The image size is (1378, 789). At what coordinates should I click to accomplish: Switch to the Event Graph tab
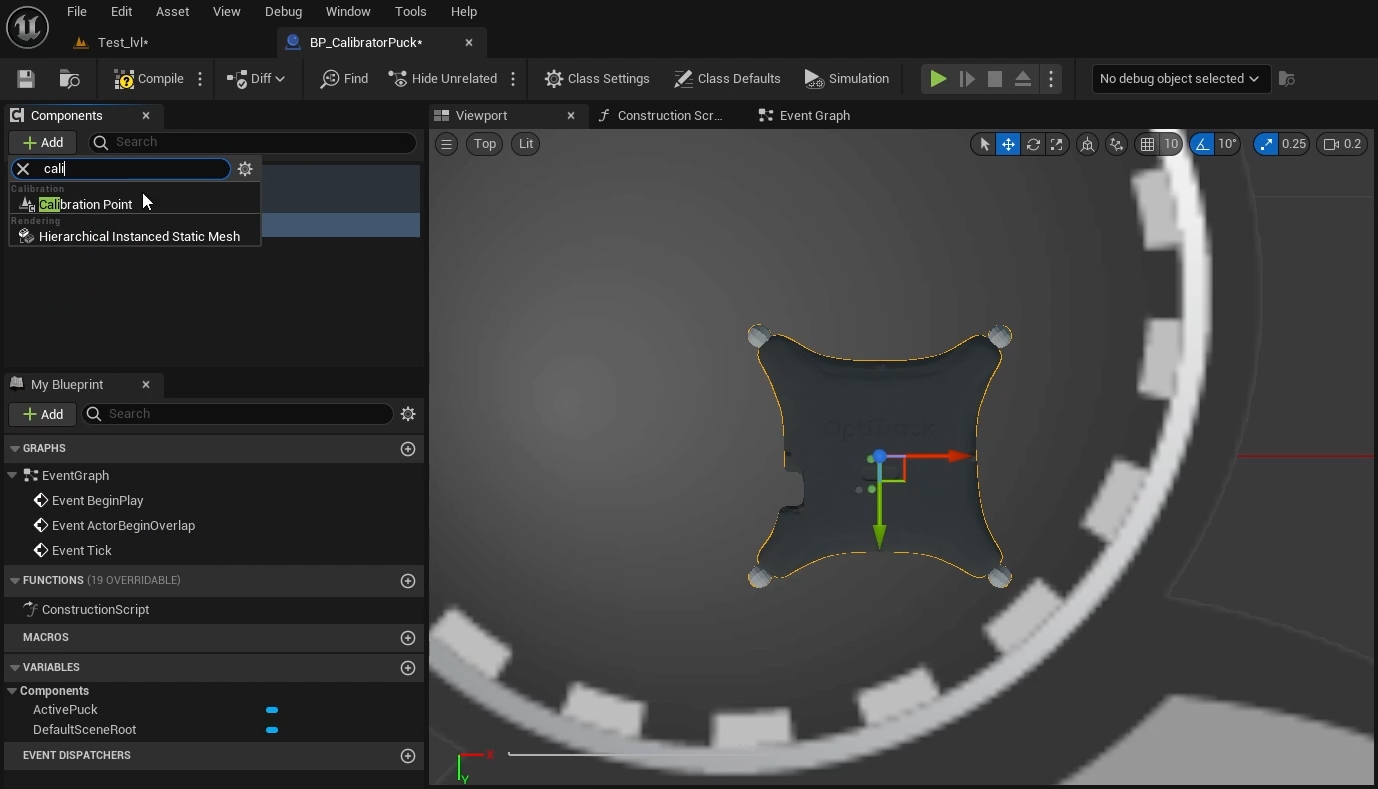tap(814, 116)
